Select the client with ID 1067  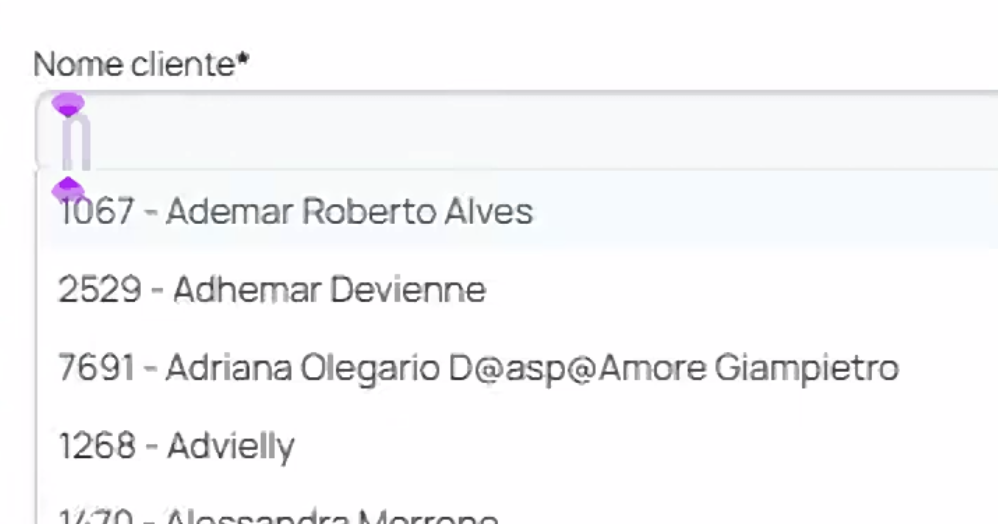coord(296,212)
